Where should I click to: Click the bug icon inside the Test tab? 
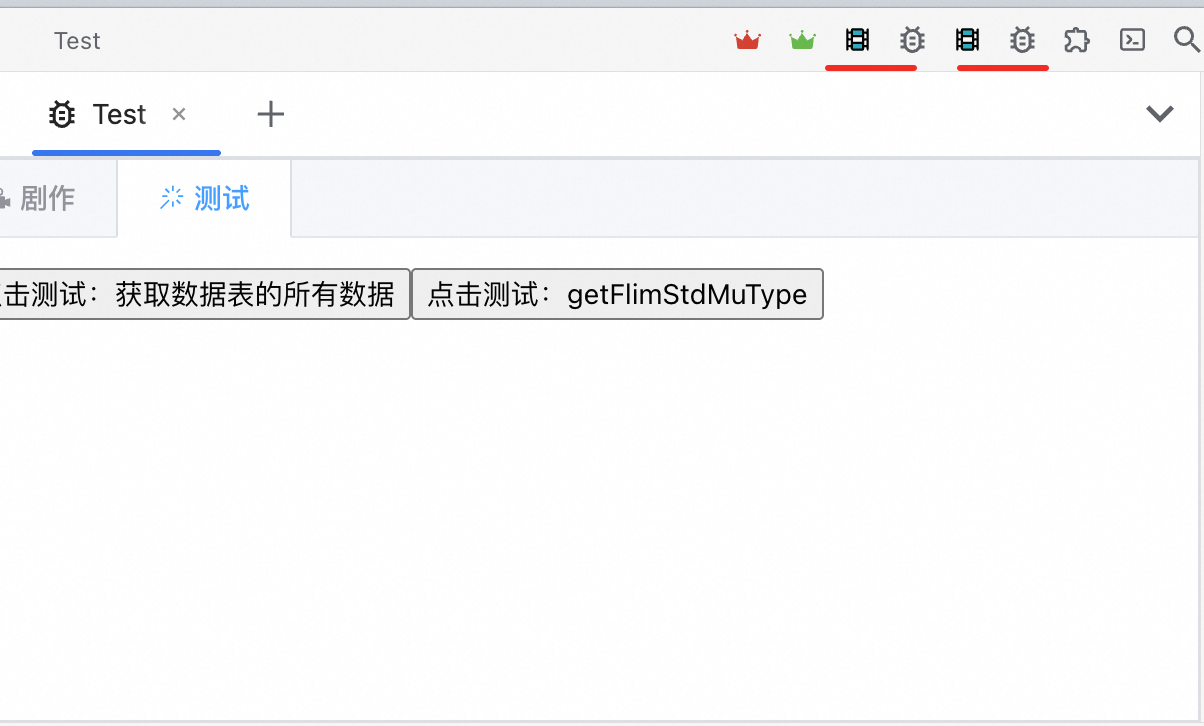point(62,115)
